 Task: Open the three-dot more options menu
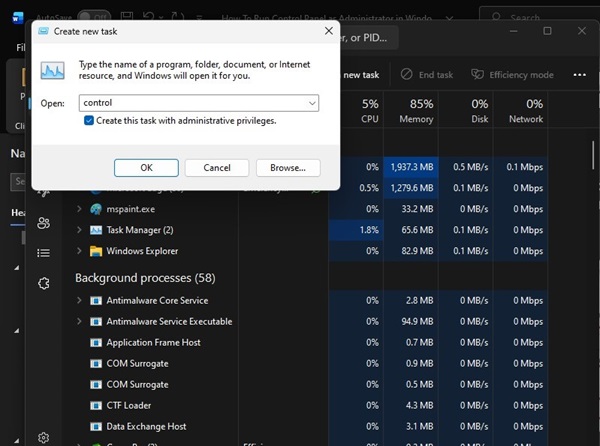pyautogui.click(x=579, y=75)
